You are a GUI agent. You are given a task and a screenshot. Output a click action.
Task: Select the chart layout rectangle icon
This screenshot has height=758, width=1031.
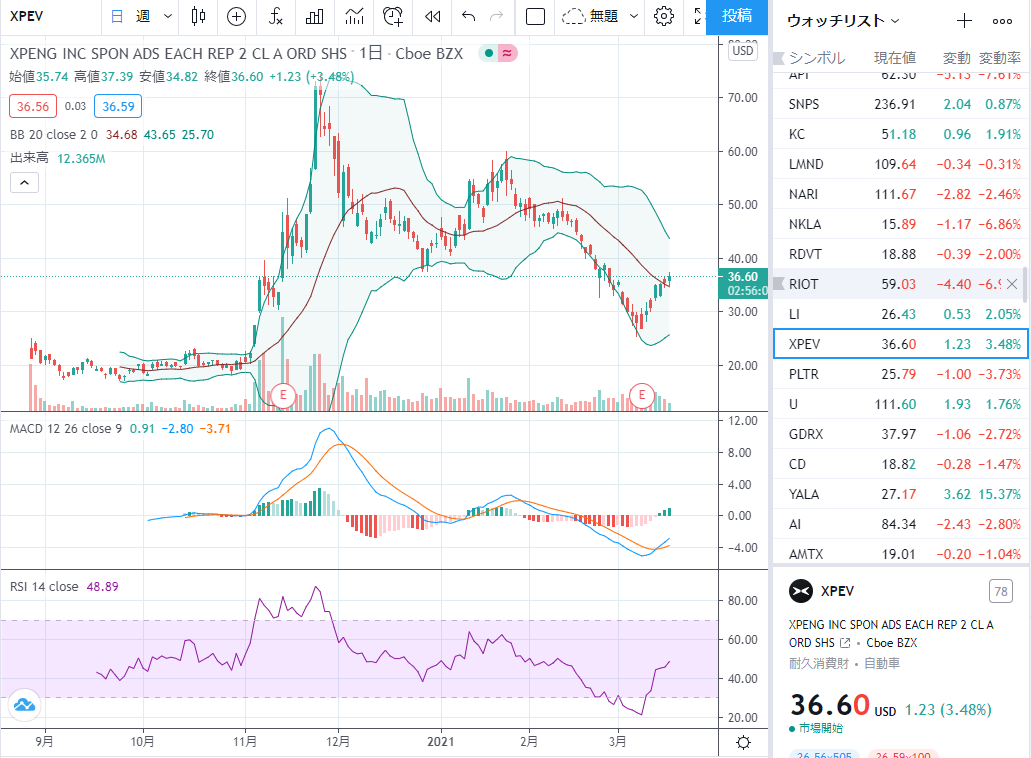click(535, 16)
